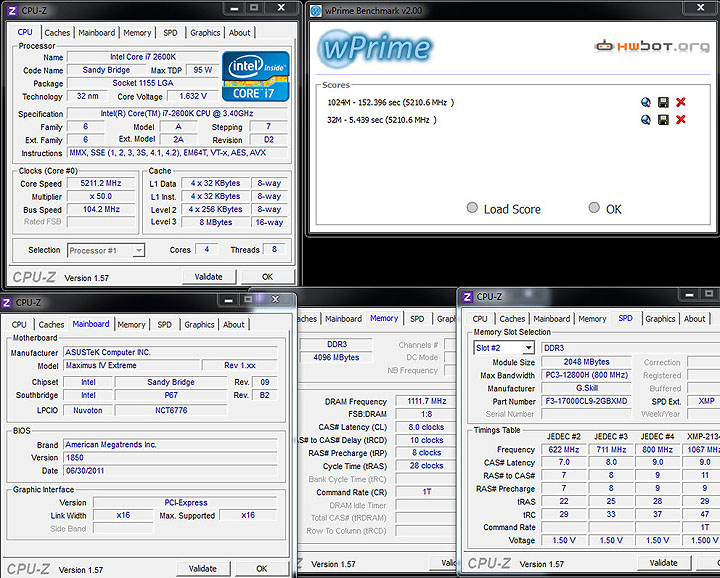The width and height of the screenshot is (720, 578).
Task: Click the 1024M - 152.396 sec score entry
Action: pos(391,102)
